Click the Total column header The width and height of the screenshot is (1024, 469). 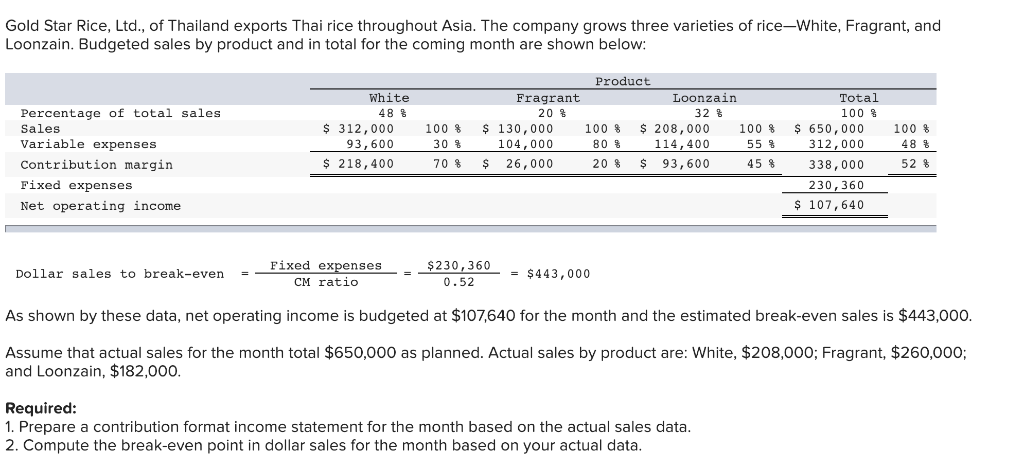tap(859, 98)
